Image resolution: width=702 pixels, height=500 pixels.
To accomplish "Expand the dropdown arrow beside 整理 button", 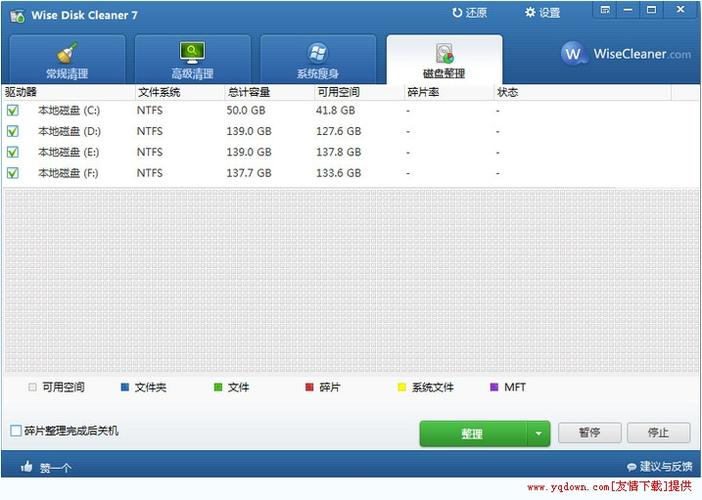I will (x=538, y=433).
